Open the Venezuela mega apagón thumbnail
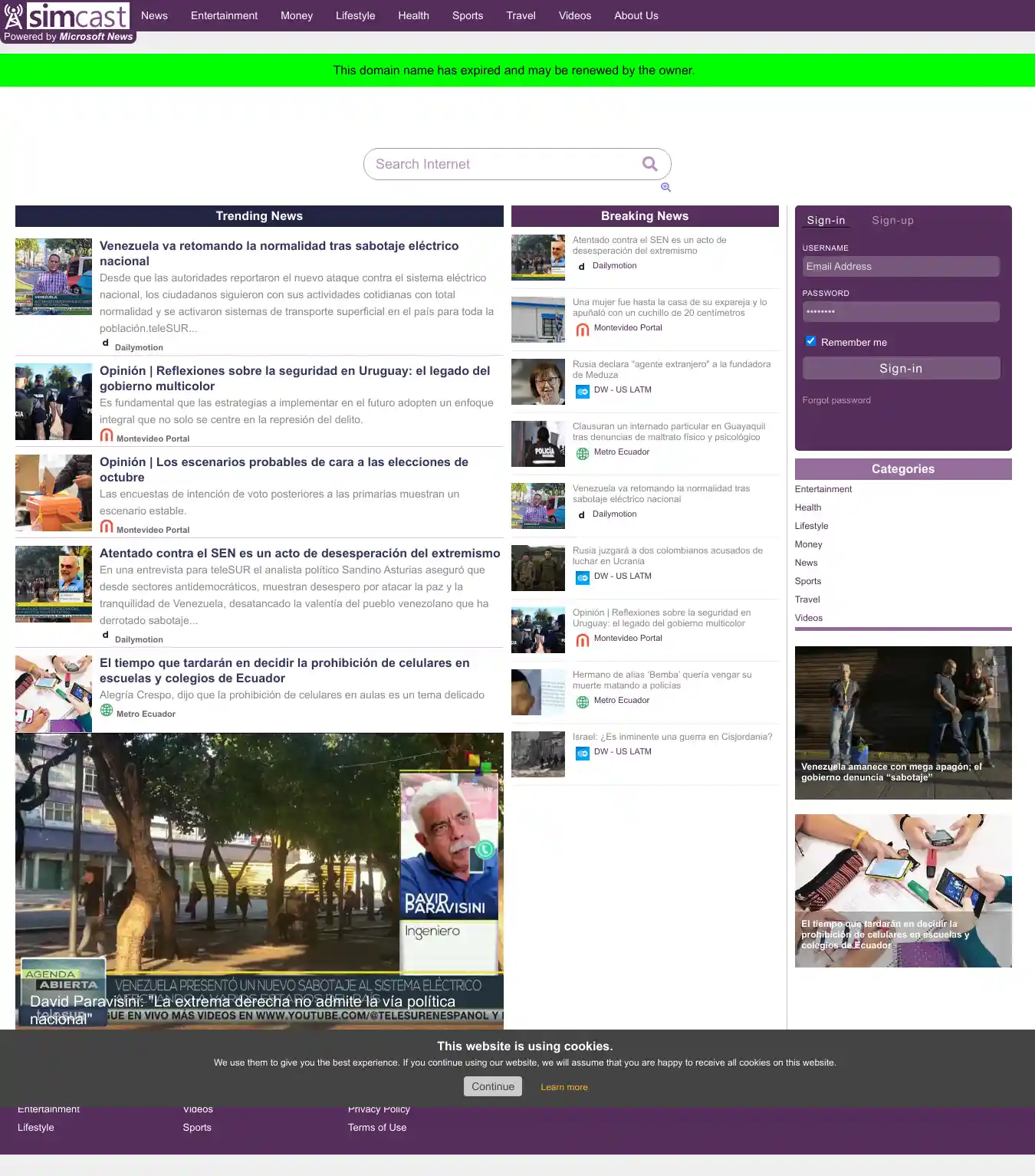Image resolution: width=1035 pixels, height=1176 pixels. 903,722
